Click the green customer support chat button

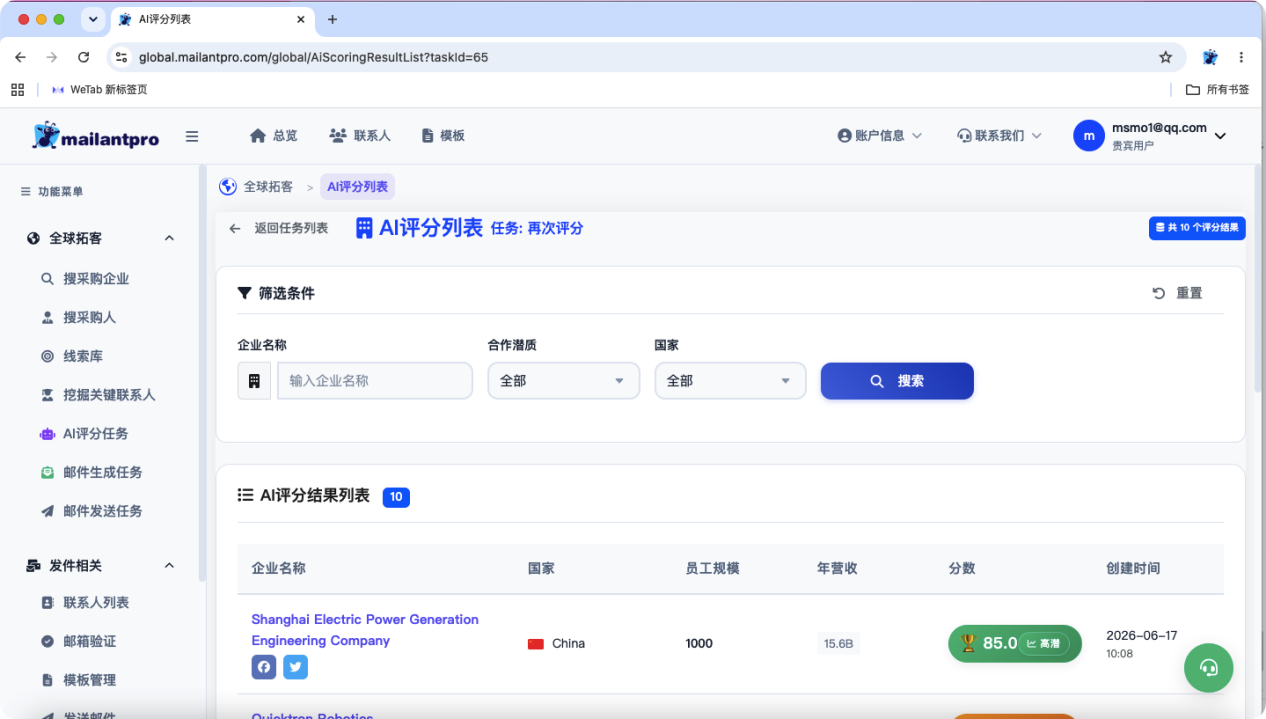coord(1209,668)
